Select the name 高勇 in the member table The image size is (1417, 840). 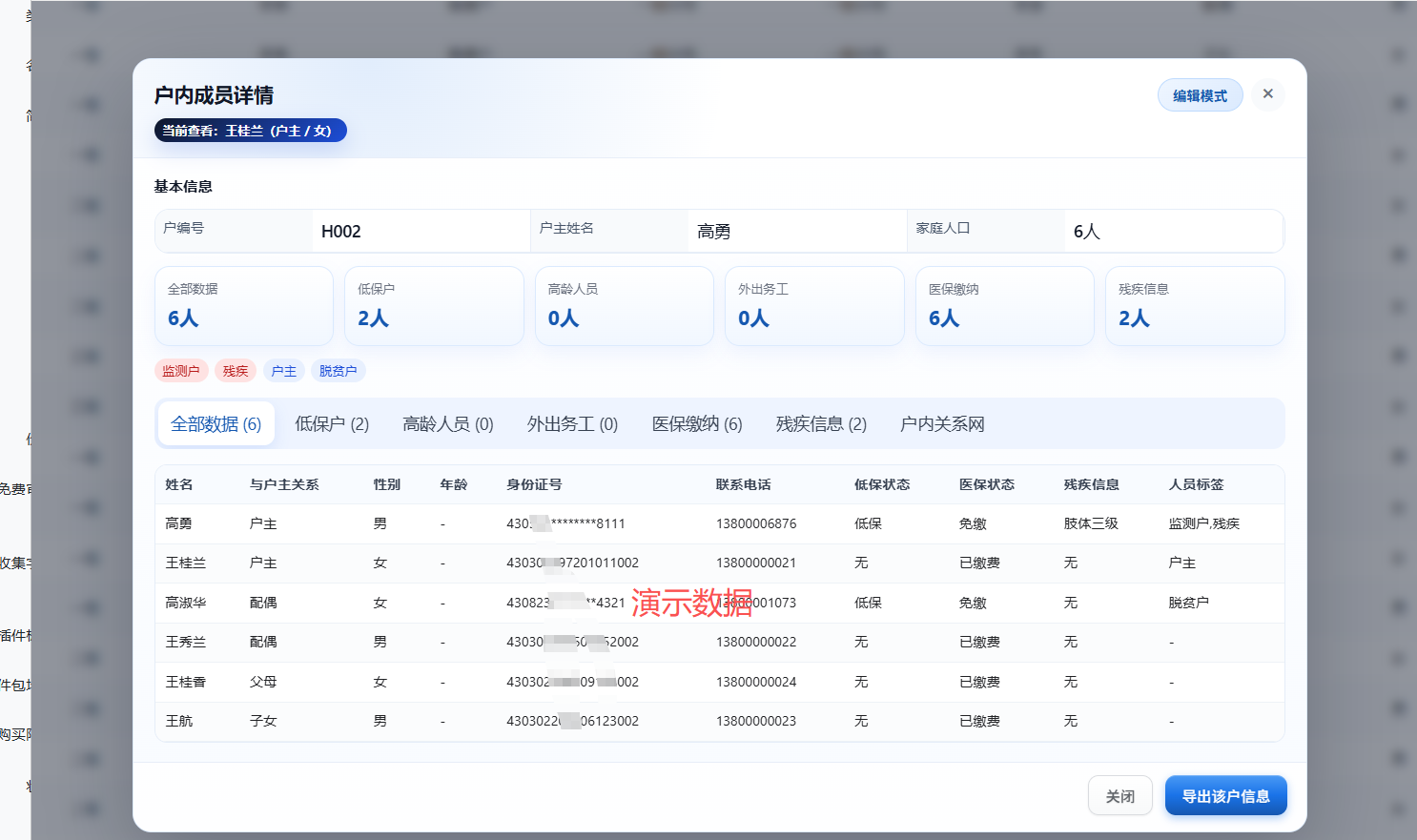tap(179, 523)
